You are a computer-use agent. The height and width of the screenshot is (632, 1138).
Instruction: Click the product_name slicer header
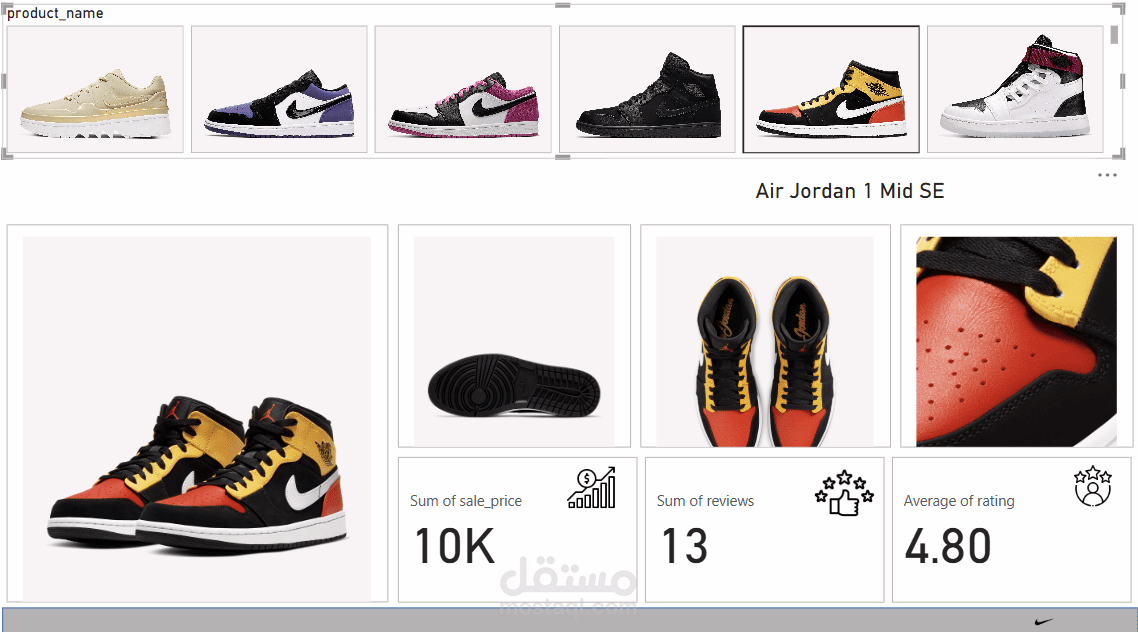[55, 13]
